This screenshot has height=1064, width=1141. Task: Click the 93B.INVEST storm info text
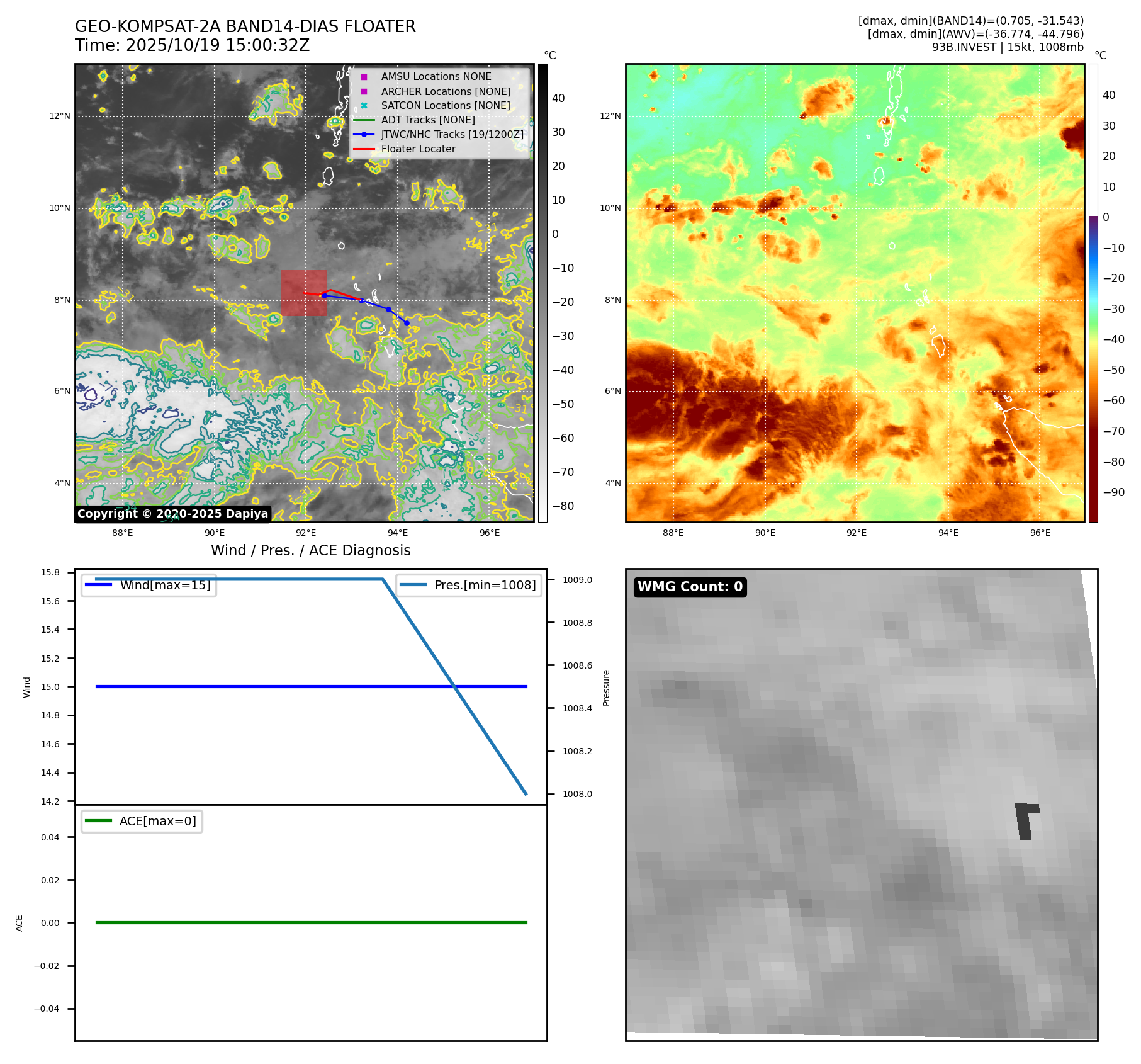[x=1007, y=47]
